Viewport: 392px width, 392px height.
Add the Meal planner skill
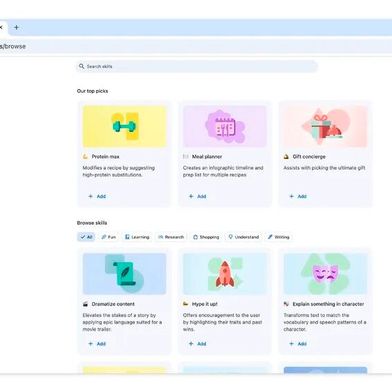click(197, 196)
